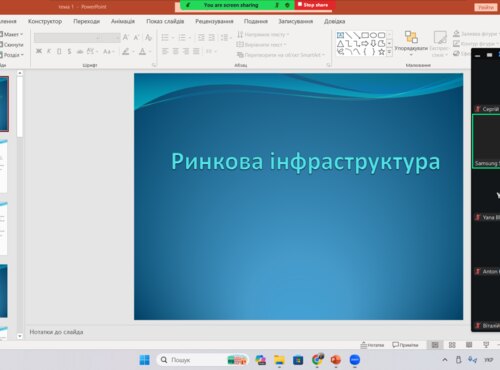Open Google Chrome from the taskbar
Screen dimensions: 500x370
click(x=318, y=360)
